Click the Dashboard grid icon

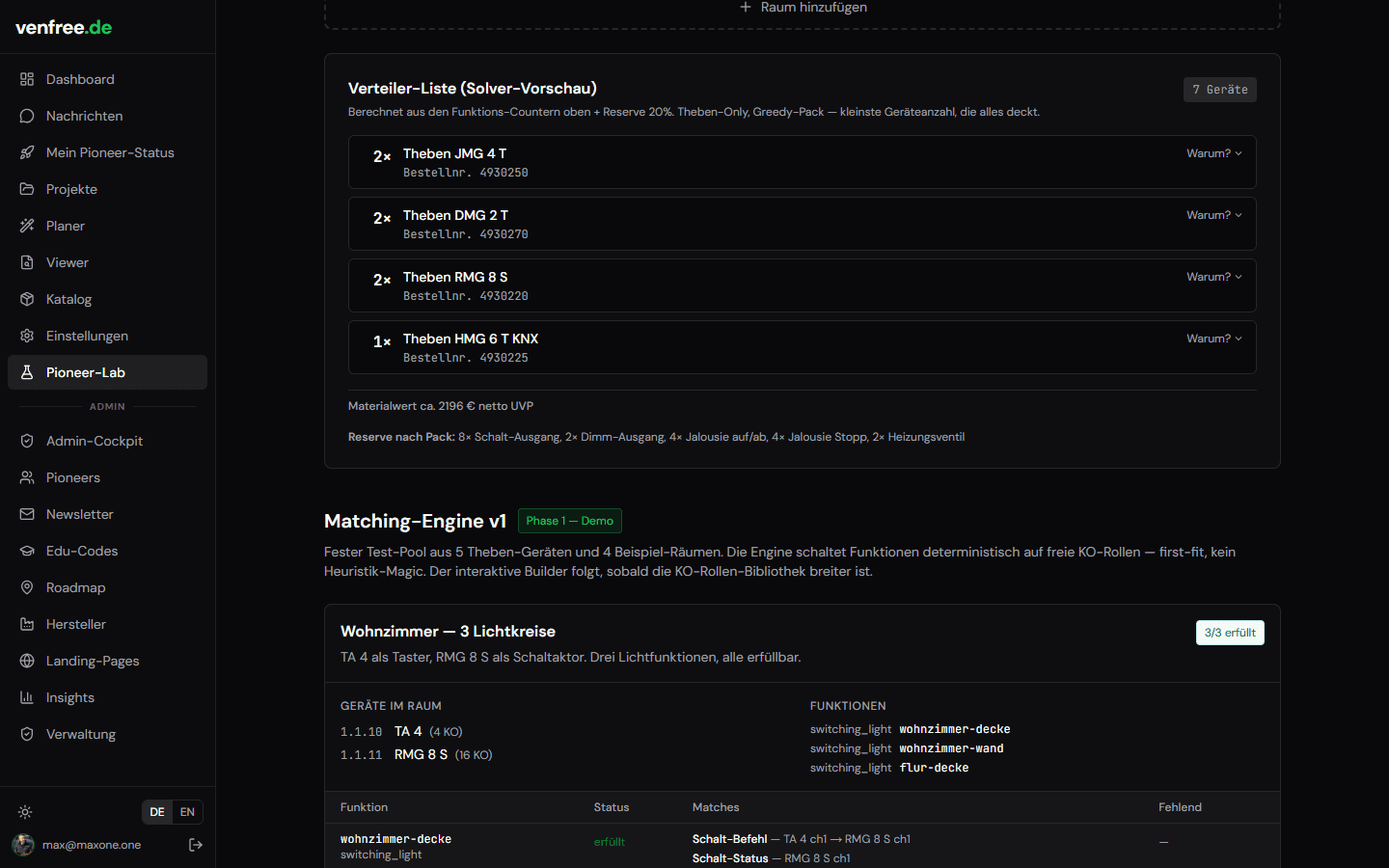pos(27,79)
